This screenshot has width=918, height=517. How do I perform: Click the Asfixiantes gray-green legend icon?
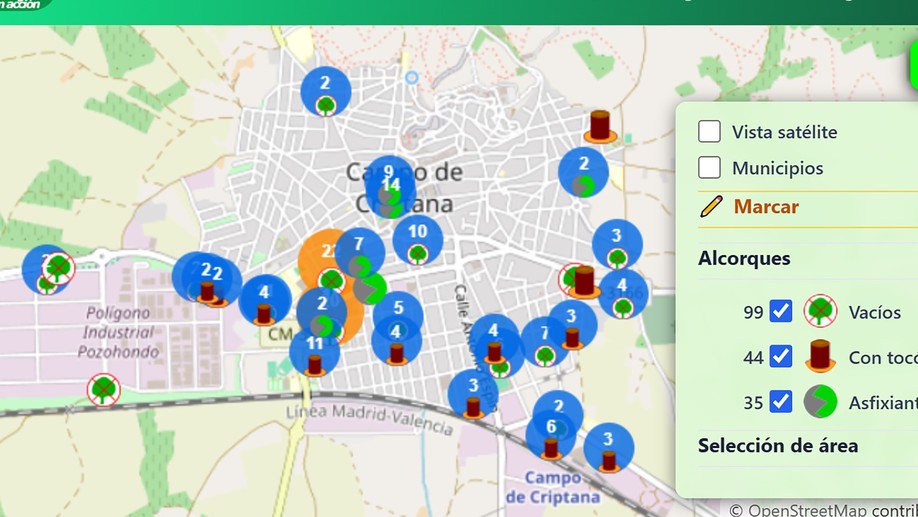point(820,401)
